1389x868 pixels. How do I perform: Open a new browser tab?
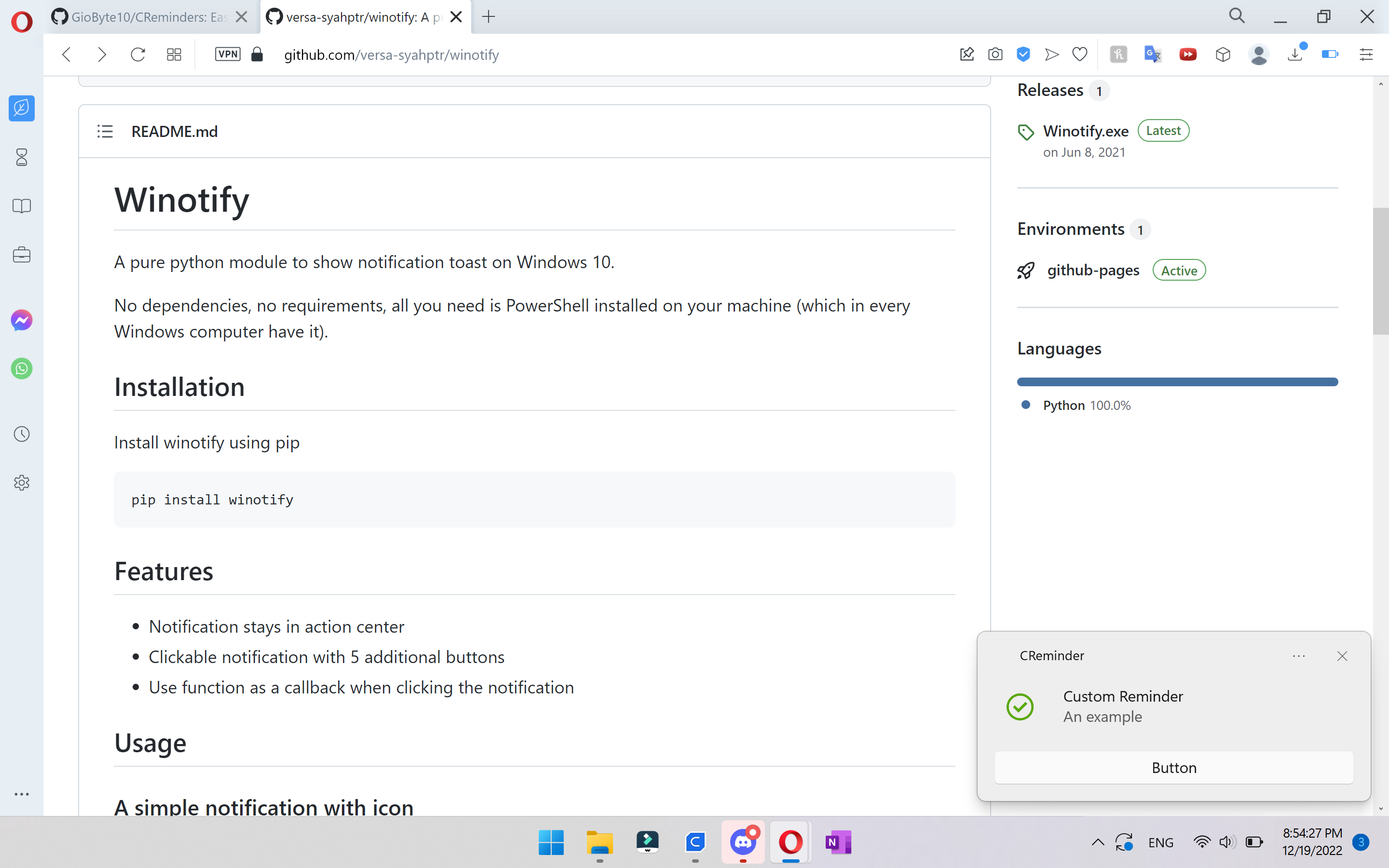pyautogui.click(x=489, y=17)
